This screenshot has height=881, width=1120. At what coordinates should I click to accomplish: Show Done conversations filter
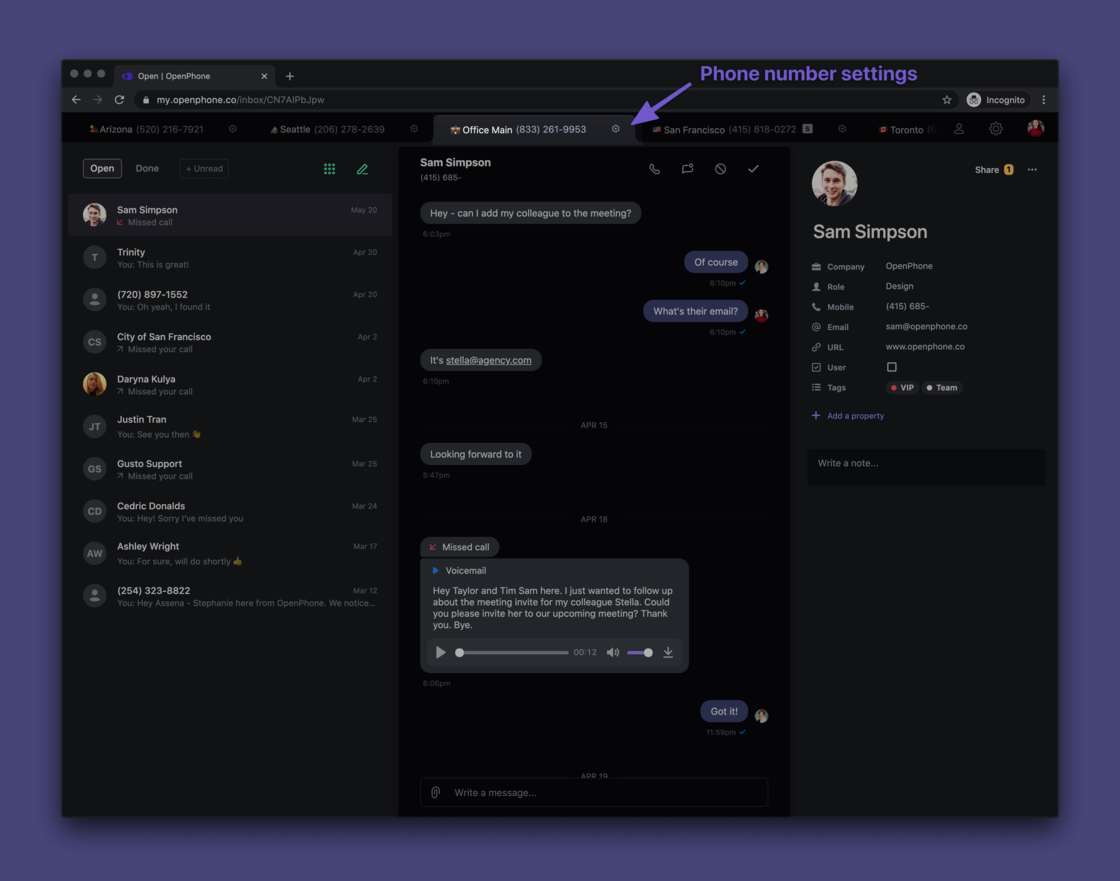(x=147, y=168)
